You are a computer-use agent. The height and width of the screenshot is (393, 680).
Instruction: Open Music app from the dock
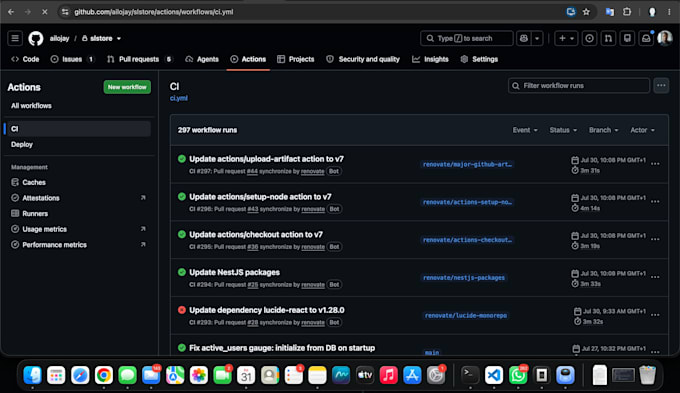[x=388, y=375]
